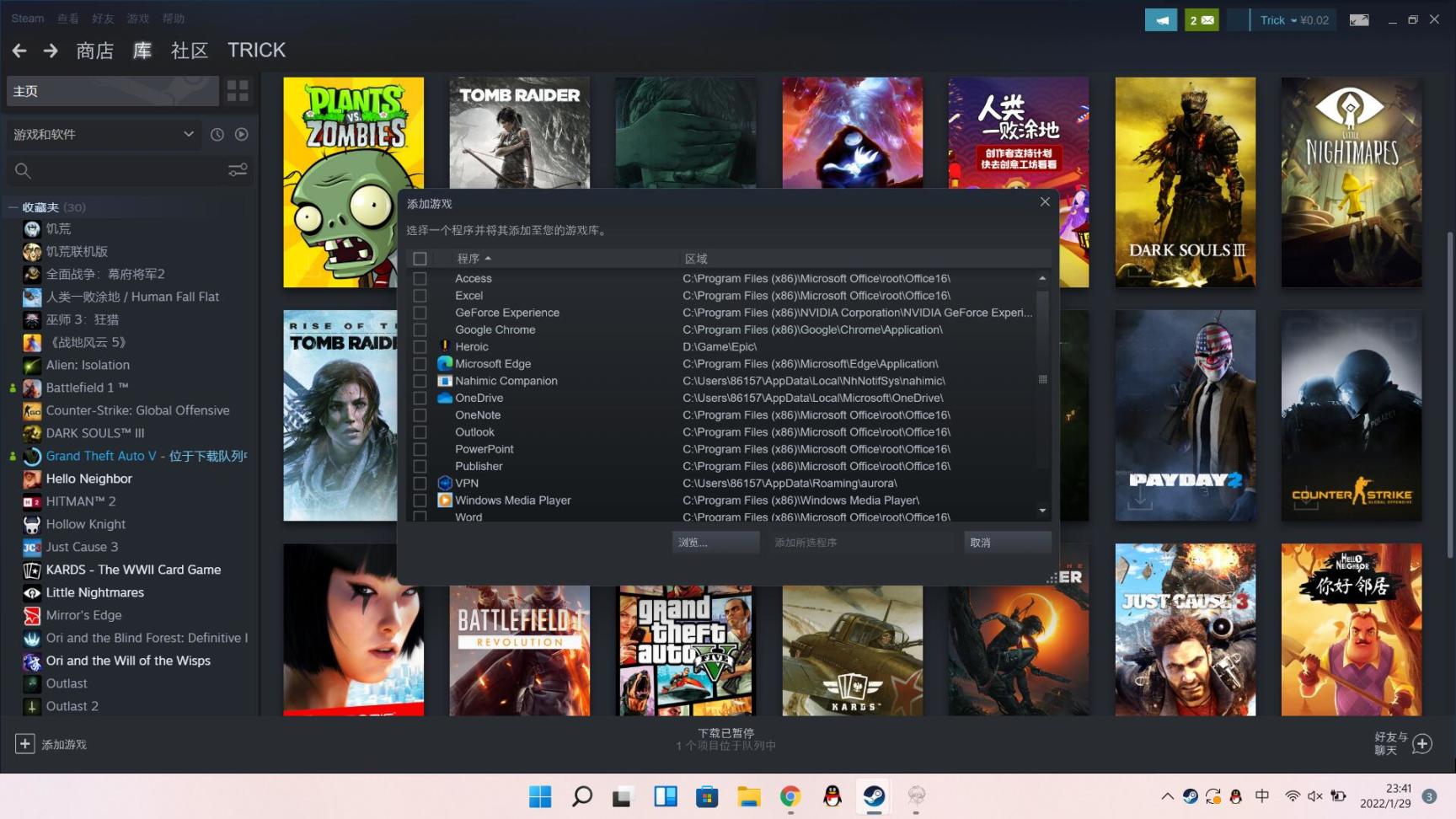Open the 帮助 menu

pos(173,19)
